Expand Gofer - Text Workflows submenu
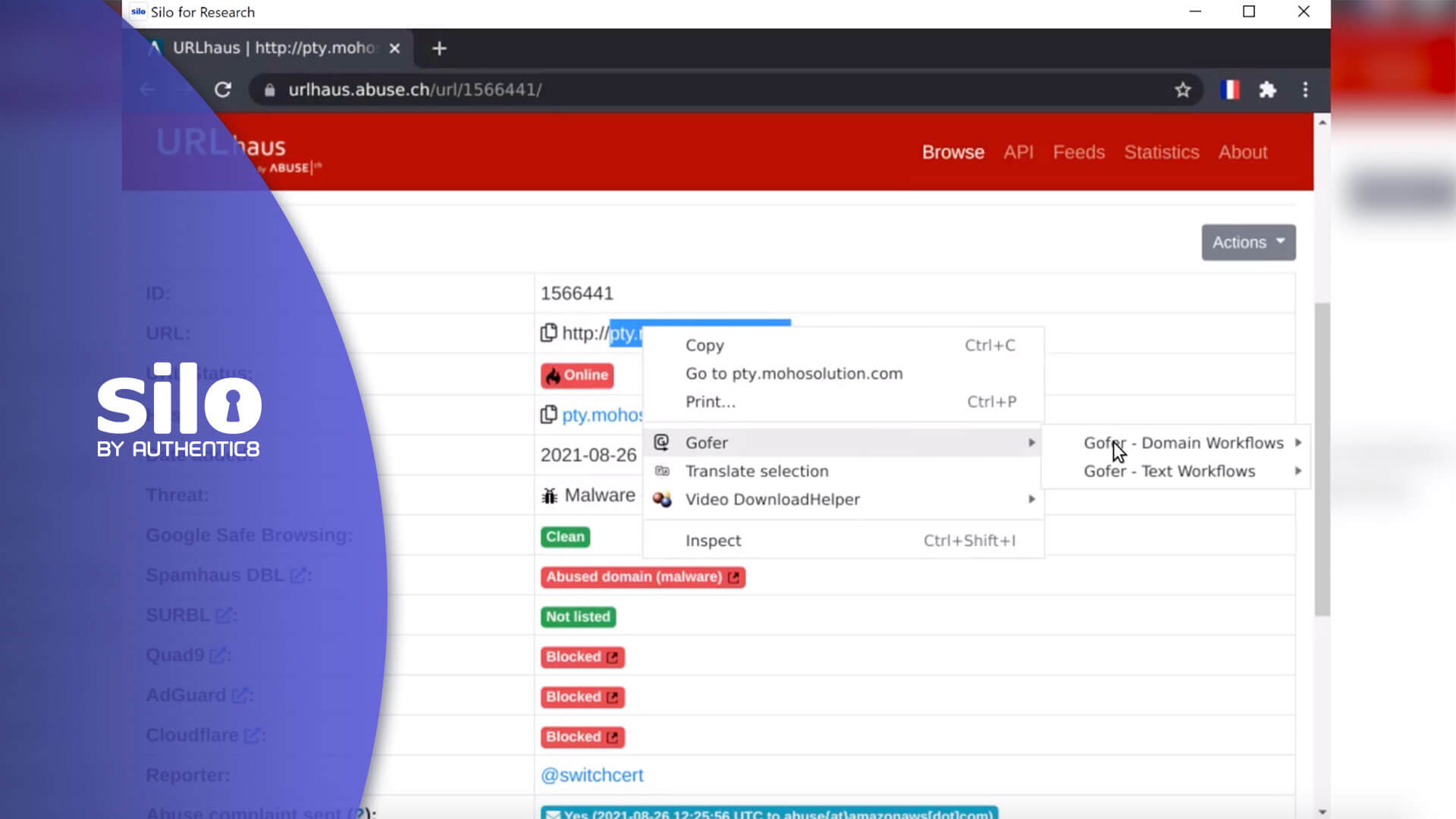Viewport: 1456px width, 819px height. pyautogui.click(x=1176, y=471)
